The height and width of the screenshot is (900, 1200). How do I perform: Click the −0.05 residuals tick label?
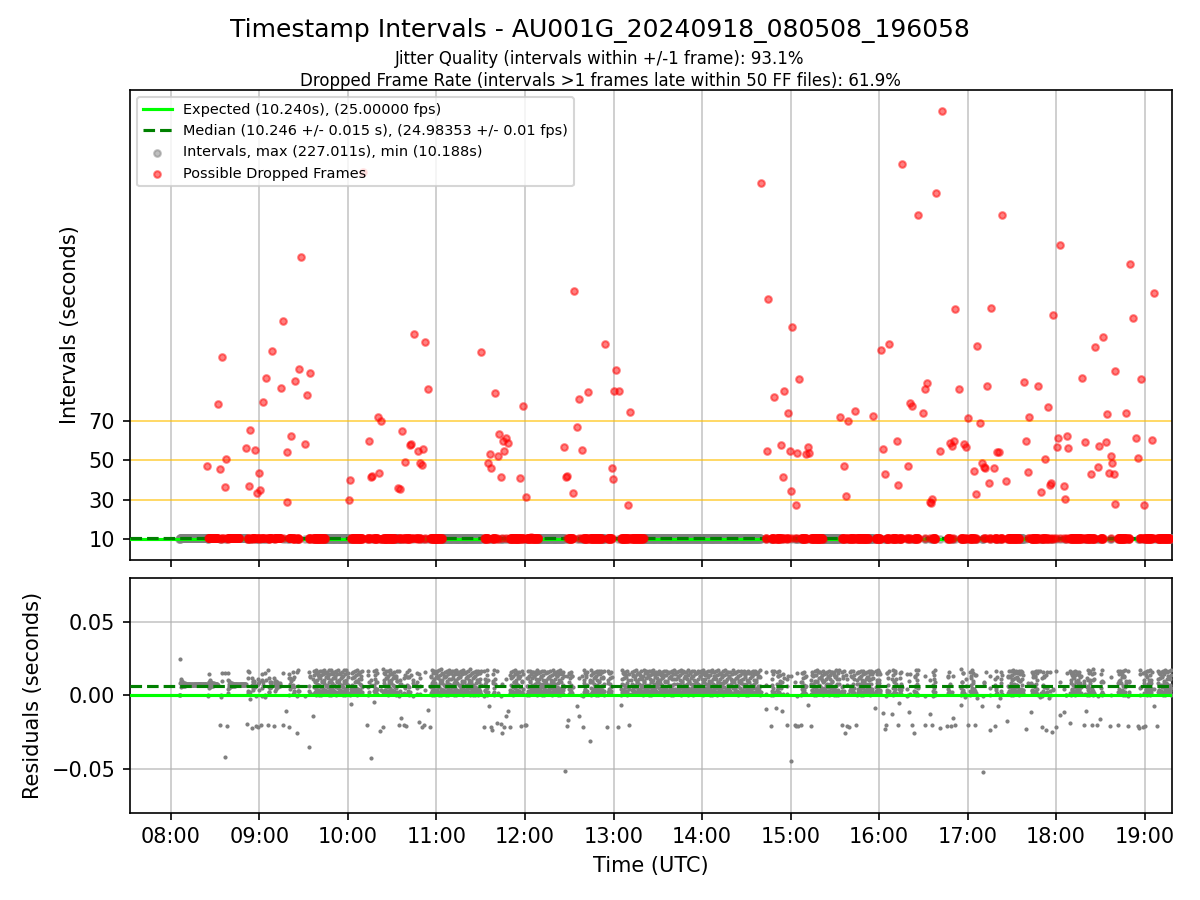[85, 769]
